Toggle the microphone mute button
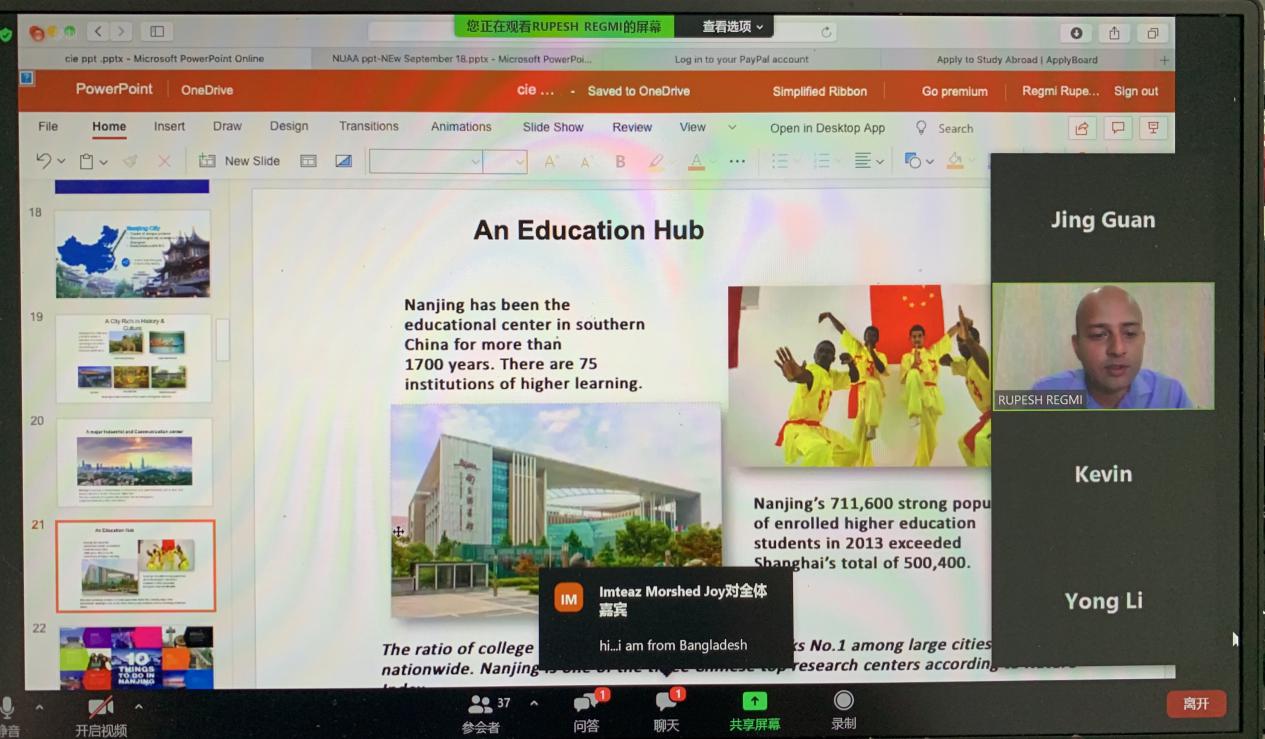Viewport: 1265px width, 739px height. point(8,708)
